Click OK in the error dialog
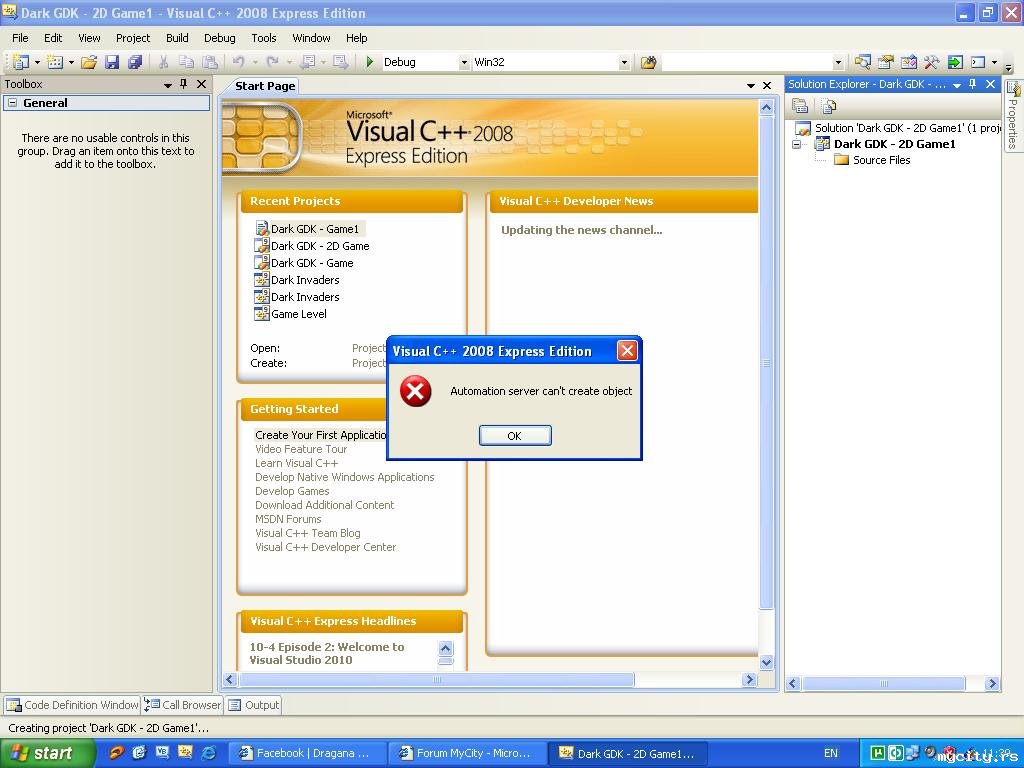 (x=515, y=436)
